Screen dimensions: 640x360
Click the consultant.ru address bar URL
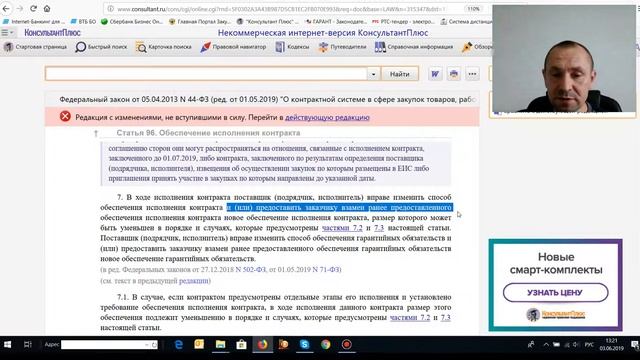click(282, 9)
